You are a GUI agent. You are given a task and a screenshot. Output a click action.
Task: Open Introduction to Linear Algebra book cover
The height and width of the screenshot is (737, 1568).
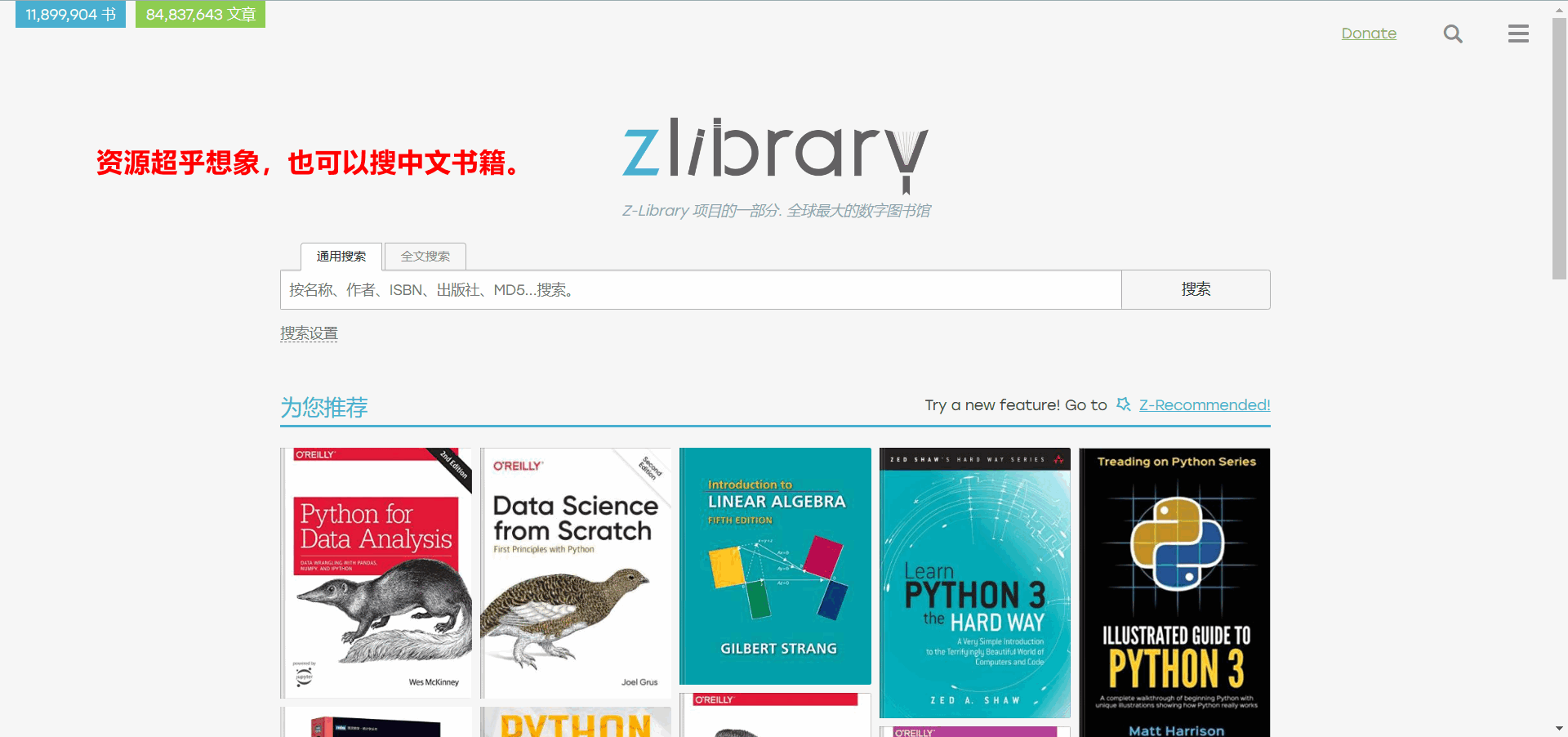tap(775, 566)
